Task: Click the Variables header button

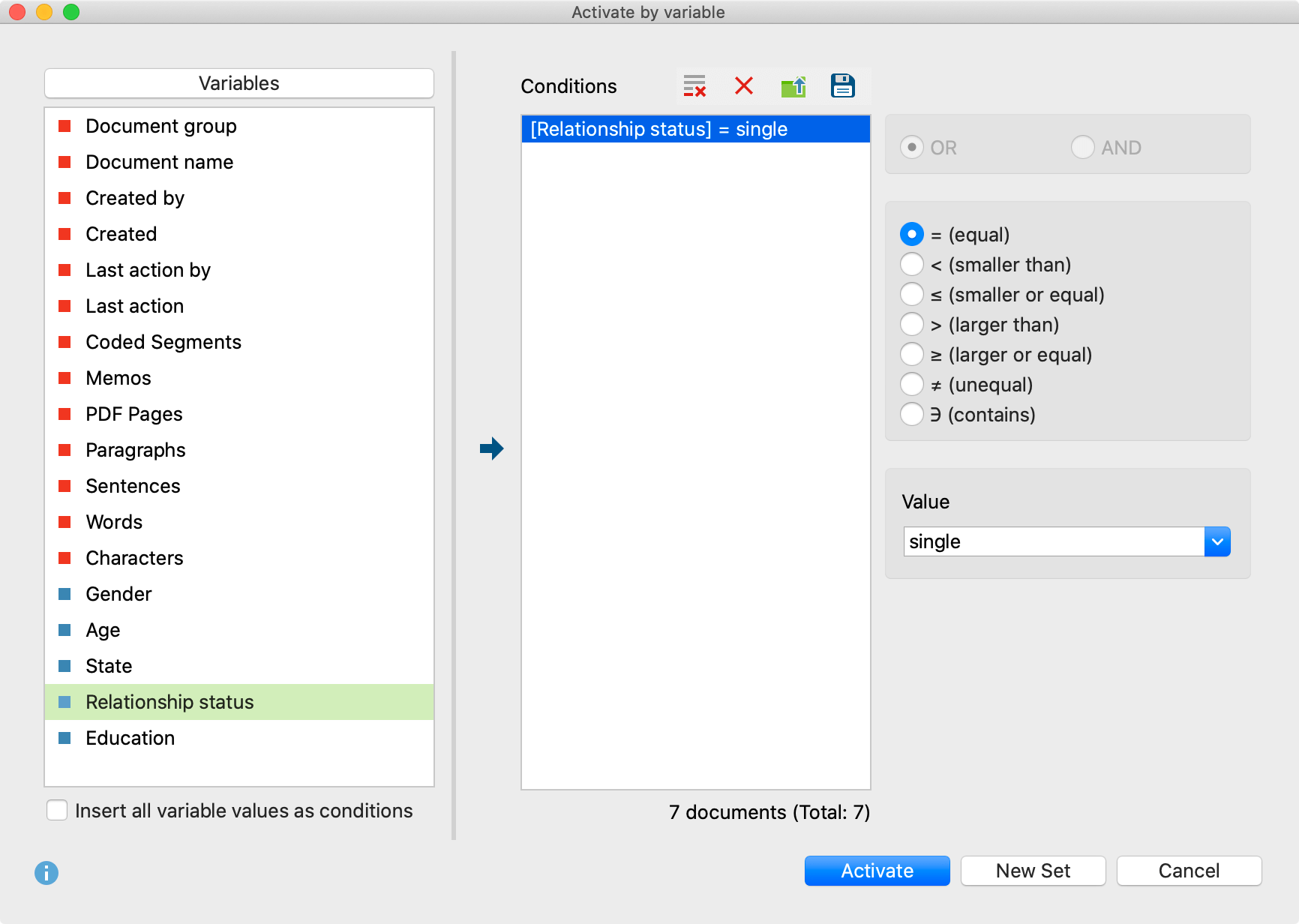Action: 238,83
